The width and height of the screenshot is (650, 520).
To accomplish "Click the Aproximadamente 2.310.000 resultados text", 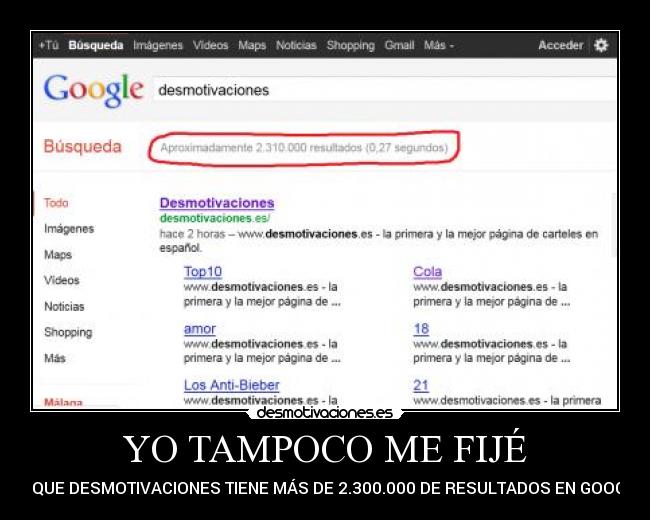I will pyautogui.click(x=304, y=148).
